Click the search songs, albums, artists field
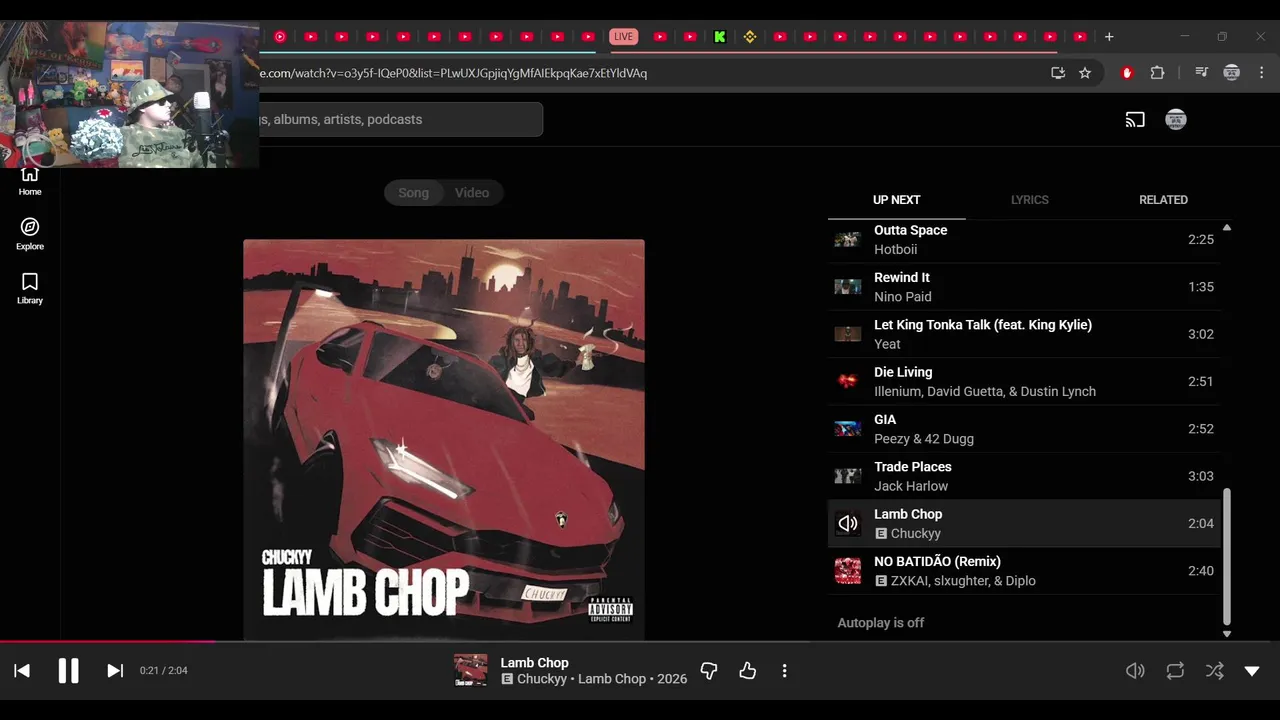The width and height of the screenshot is (1280, 720). [x=400, y=119]
